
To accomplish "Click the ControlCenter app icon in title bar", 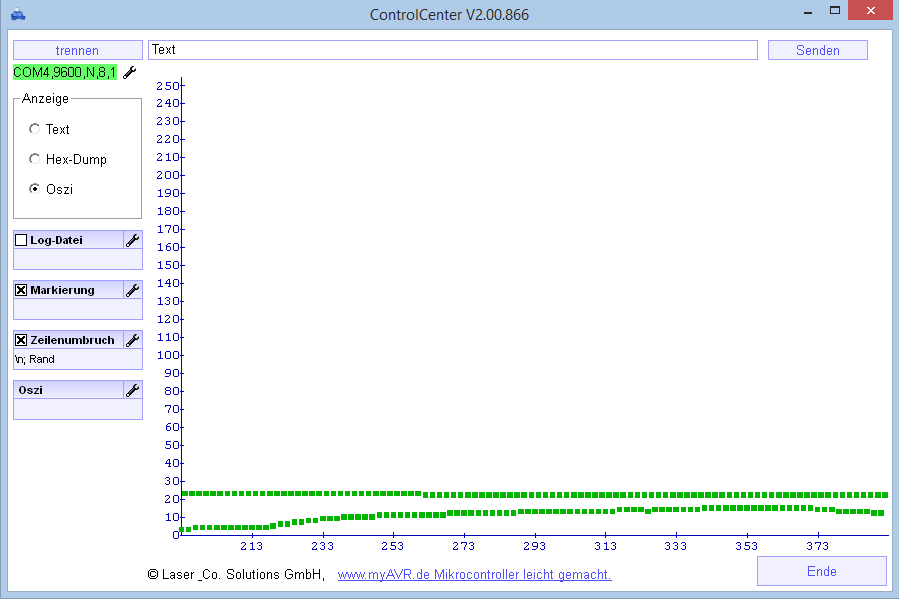I will [x=17, y=14].
